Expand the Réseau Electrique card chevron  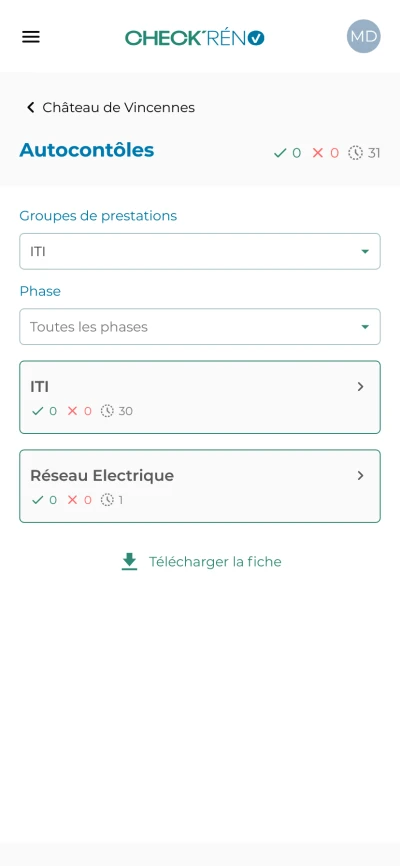coord(361,476)
